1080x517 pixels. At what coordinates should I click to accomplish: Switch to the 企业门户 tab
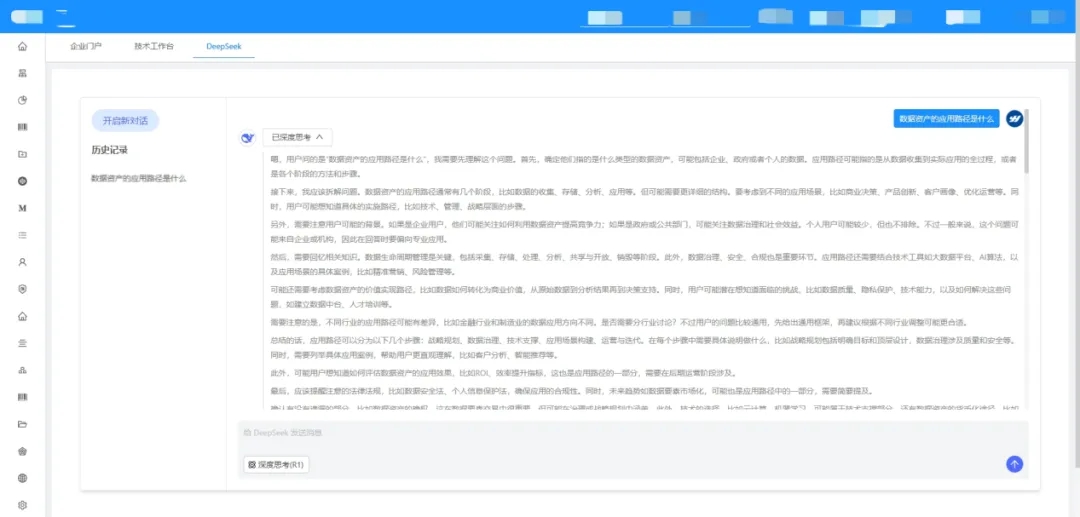coord(85,47)
